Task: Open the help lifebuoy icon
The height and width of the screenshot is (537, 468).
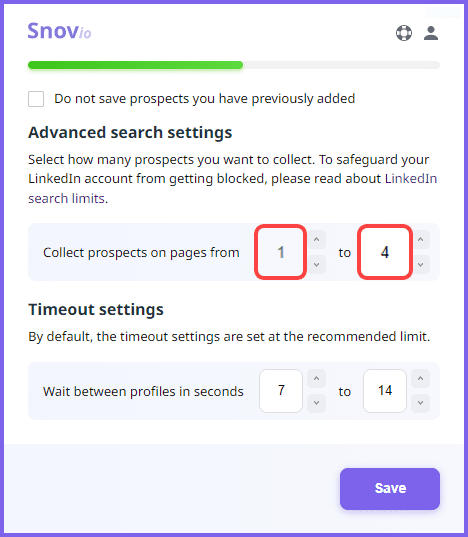Action: (404, 33)
